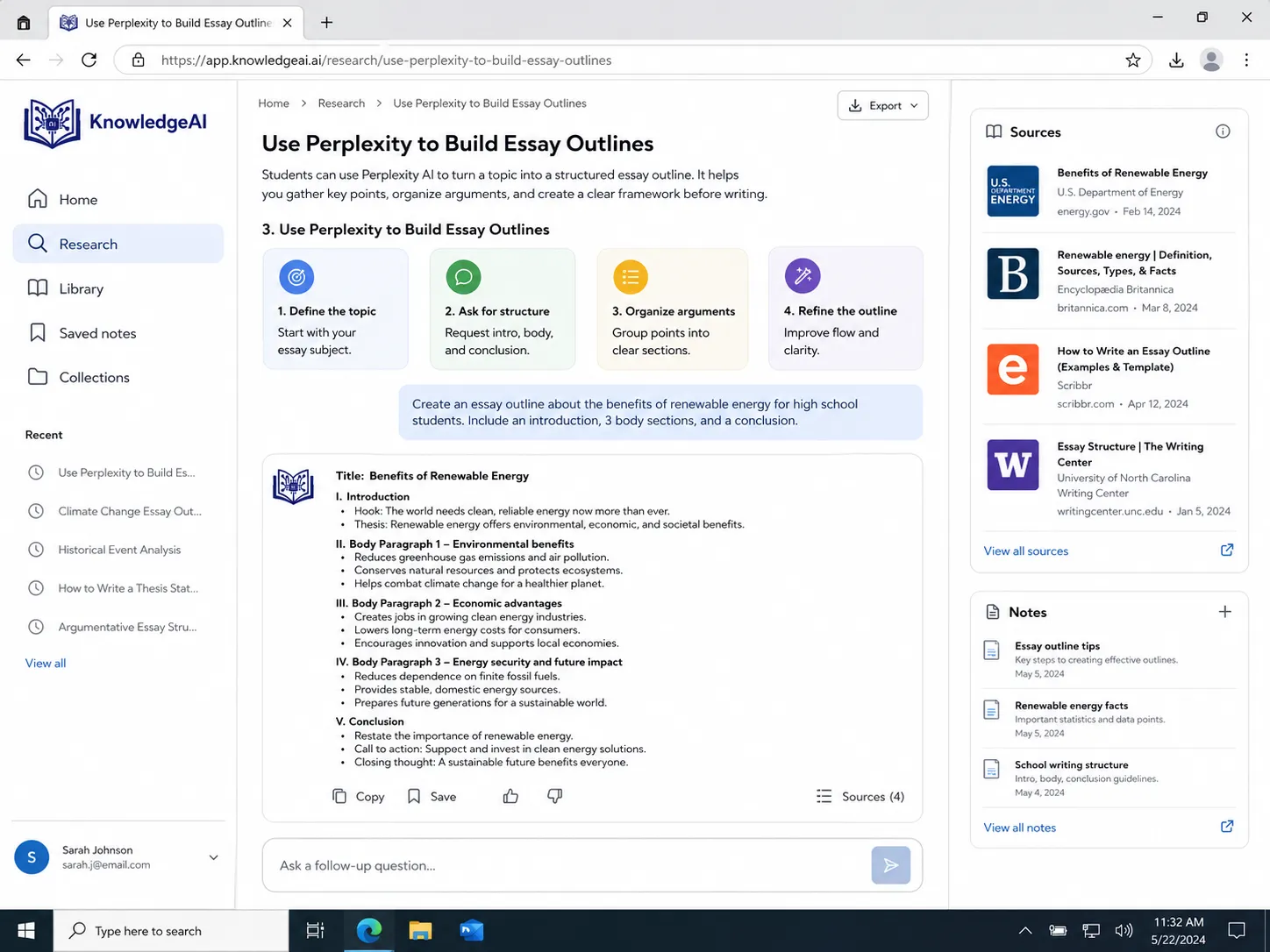Add a new note with plus icon

[x=1225, y=612]
